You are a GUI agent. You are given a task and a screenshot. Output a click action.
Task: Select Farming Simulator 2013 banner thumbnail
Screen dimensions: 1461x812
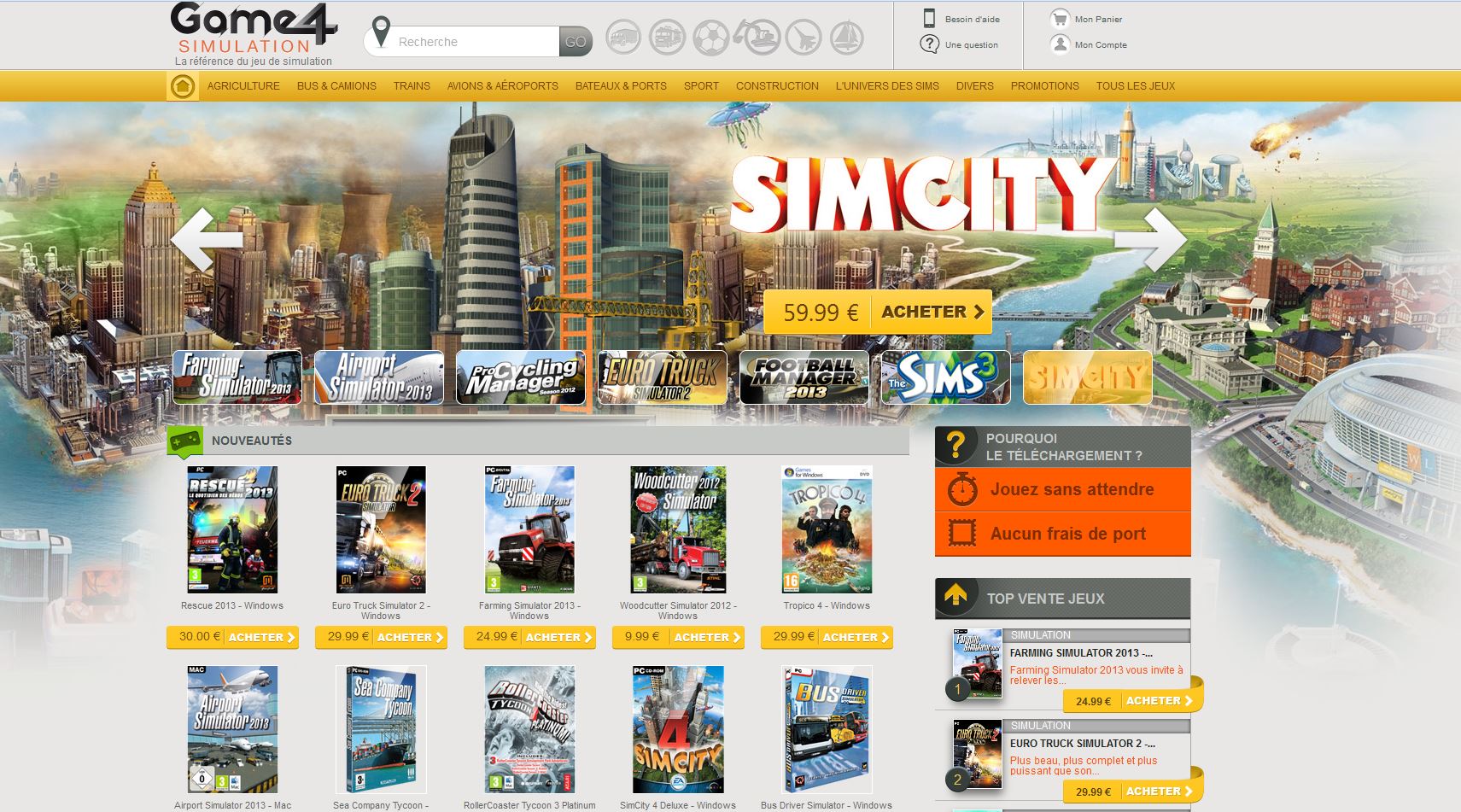[x=237, y=377]
